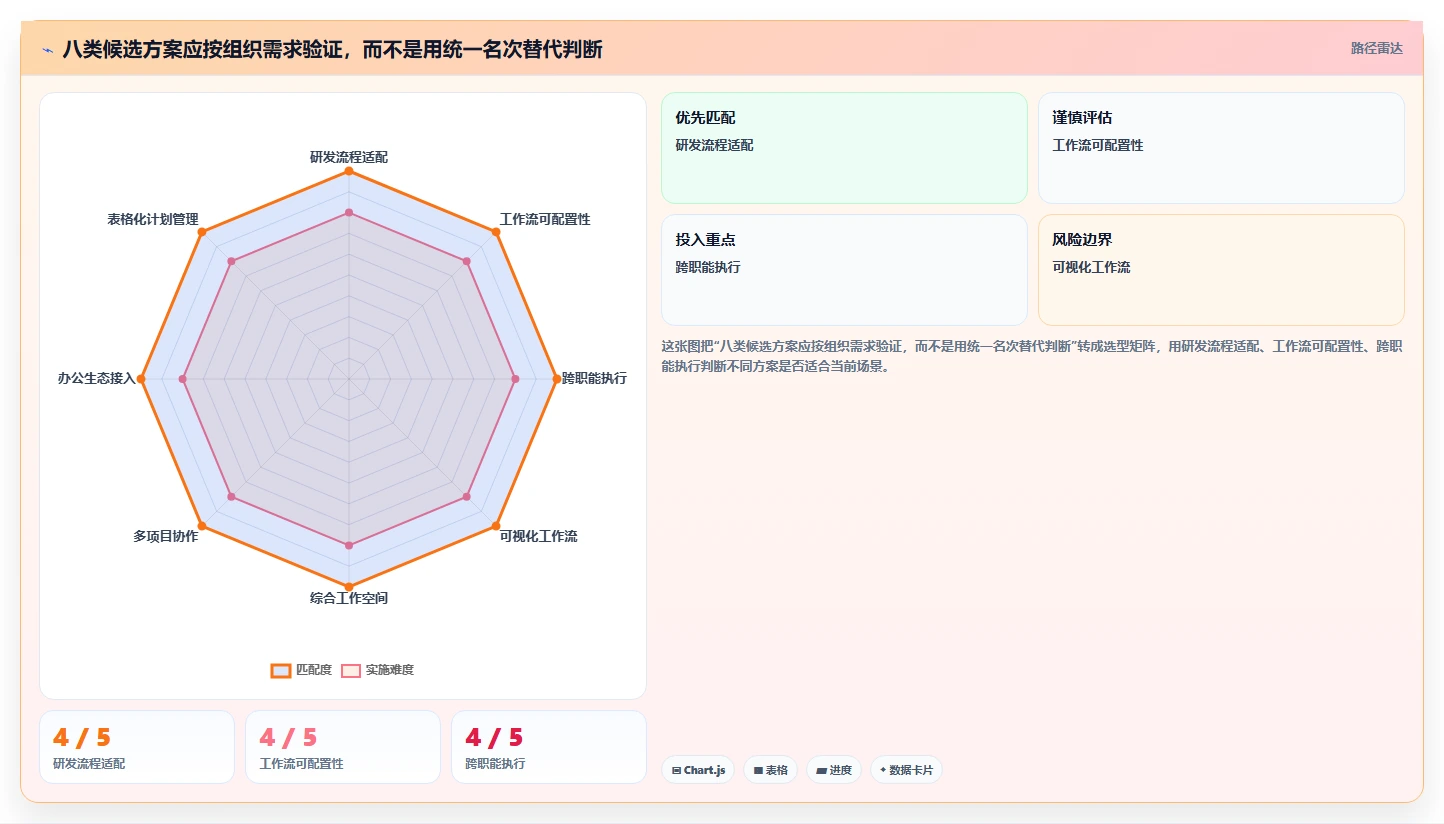Click radar axis label 工作流可配置性
The height and width of the screenshot is (824, 1444).
pyautogui.click(x=545, y=219)
